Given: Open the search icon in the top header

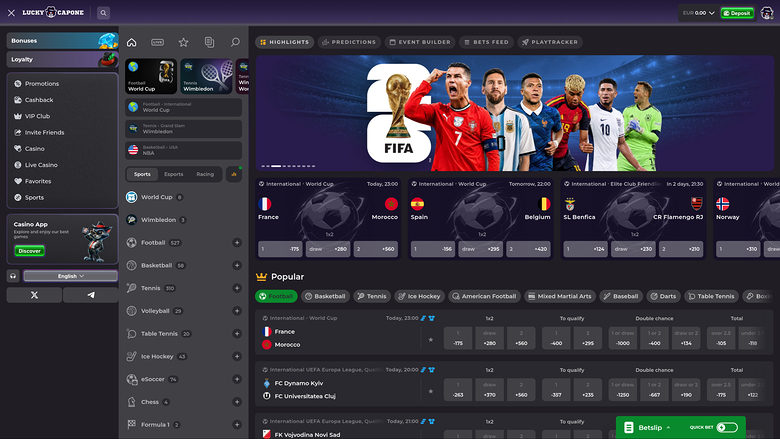Looking at the screenshot, I should click(103, 13).
